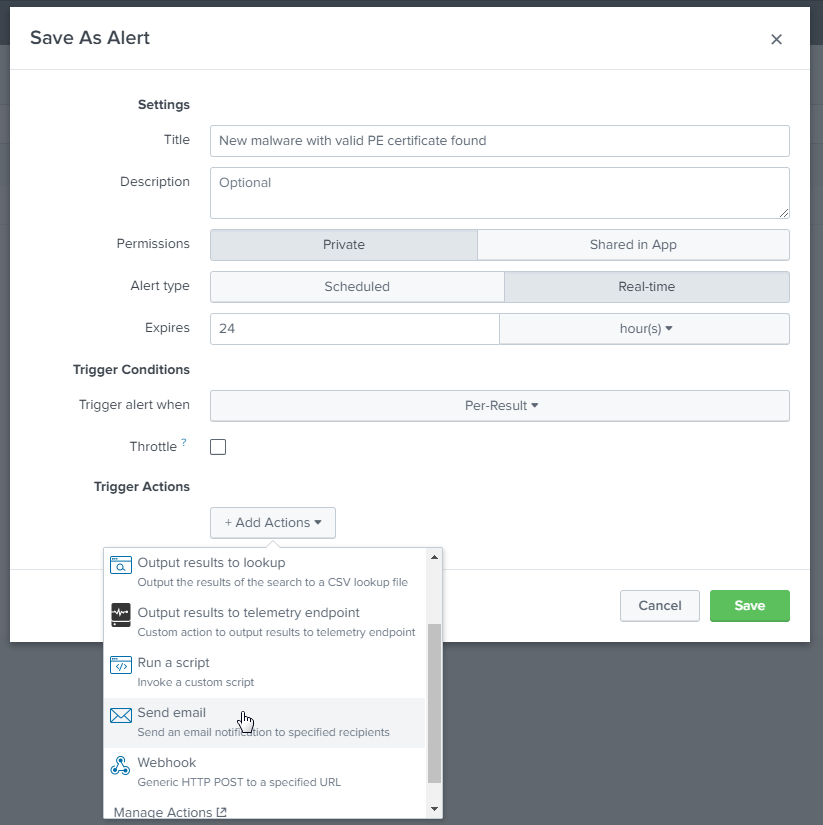Set permissions to Shared in App

tap(632, 244)
